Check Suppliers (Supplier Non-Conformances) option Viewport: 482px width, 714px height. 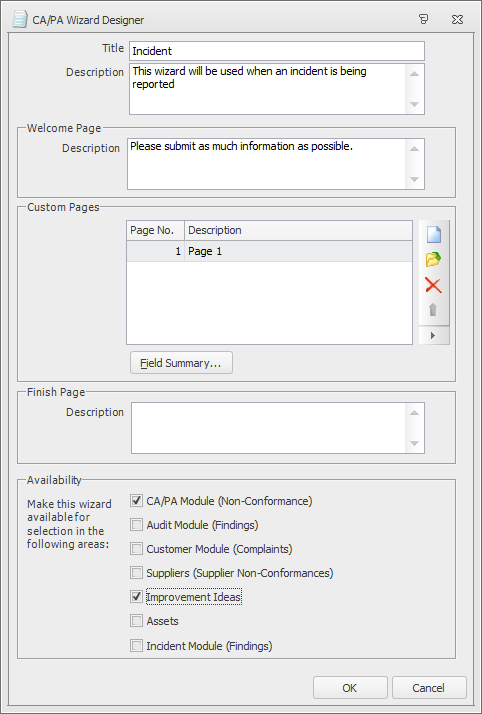point(136,572)
